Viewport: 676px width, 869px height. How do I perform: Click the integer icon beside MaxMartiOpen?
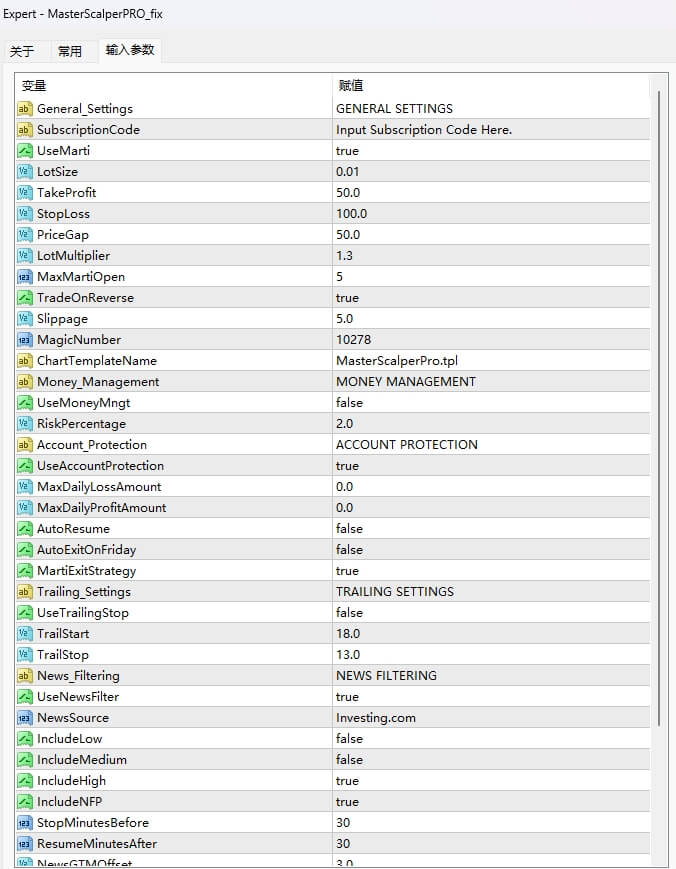(25, 276)
